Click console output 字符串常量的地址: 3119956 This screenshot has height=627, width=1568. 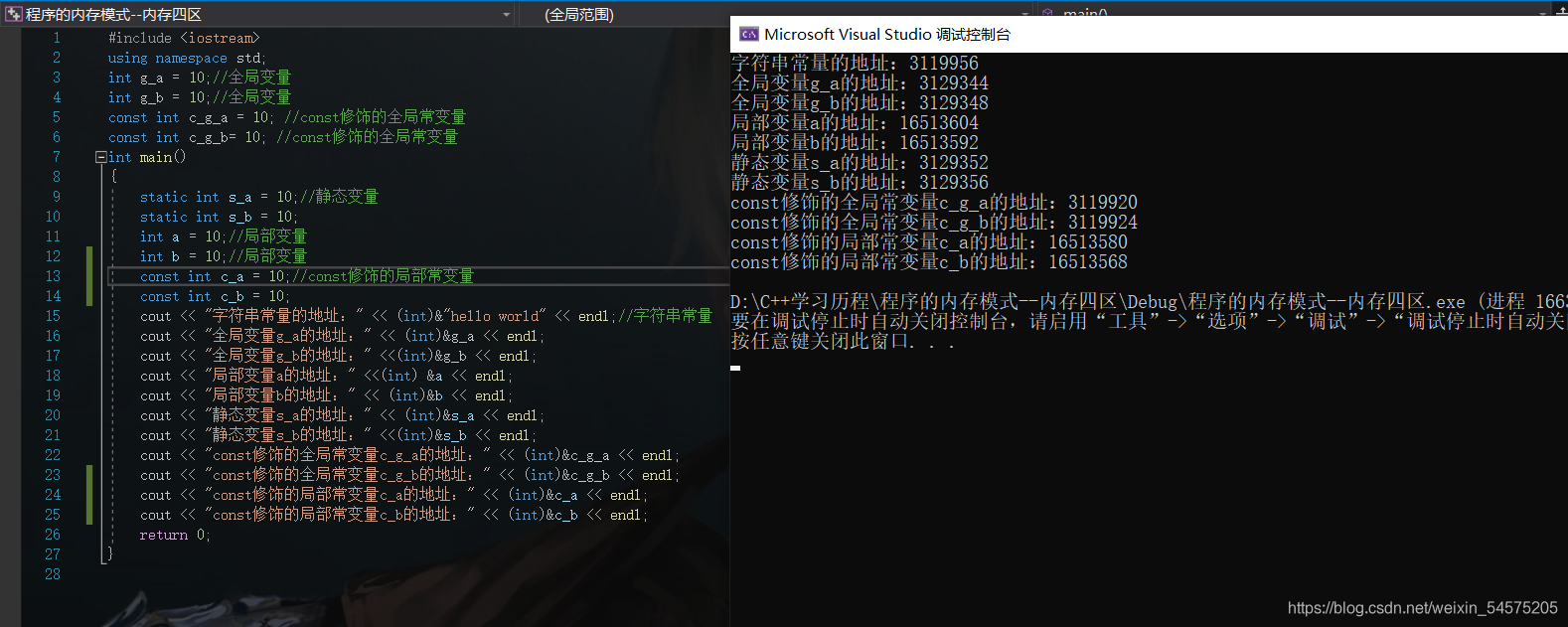tap(855, 63)
